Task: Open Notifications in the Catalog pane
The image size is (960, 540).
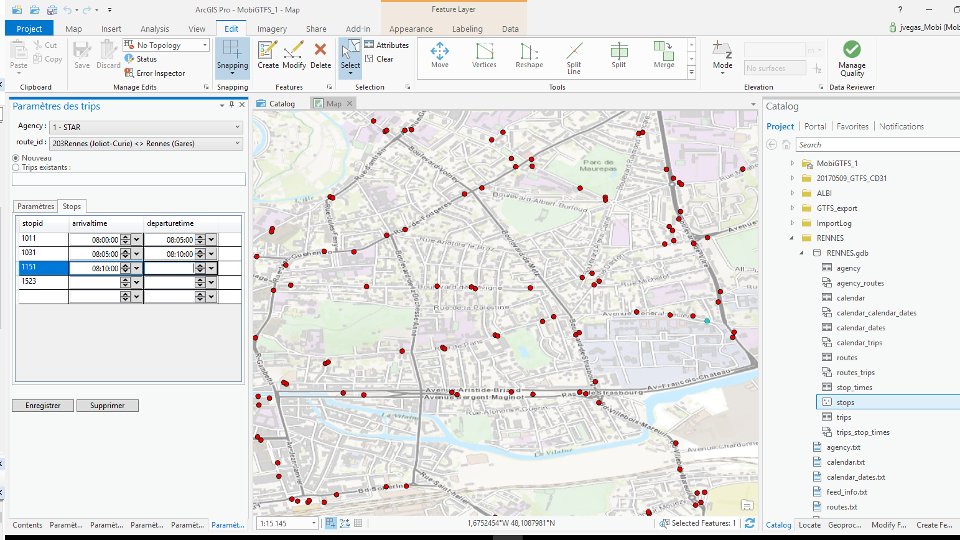Action: coord(901,126)
